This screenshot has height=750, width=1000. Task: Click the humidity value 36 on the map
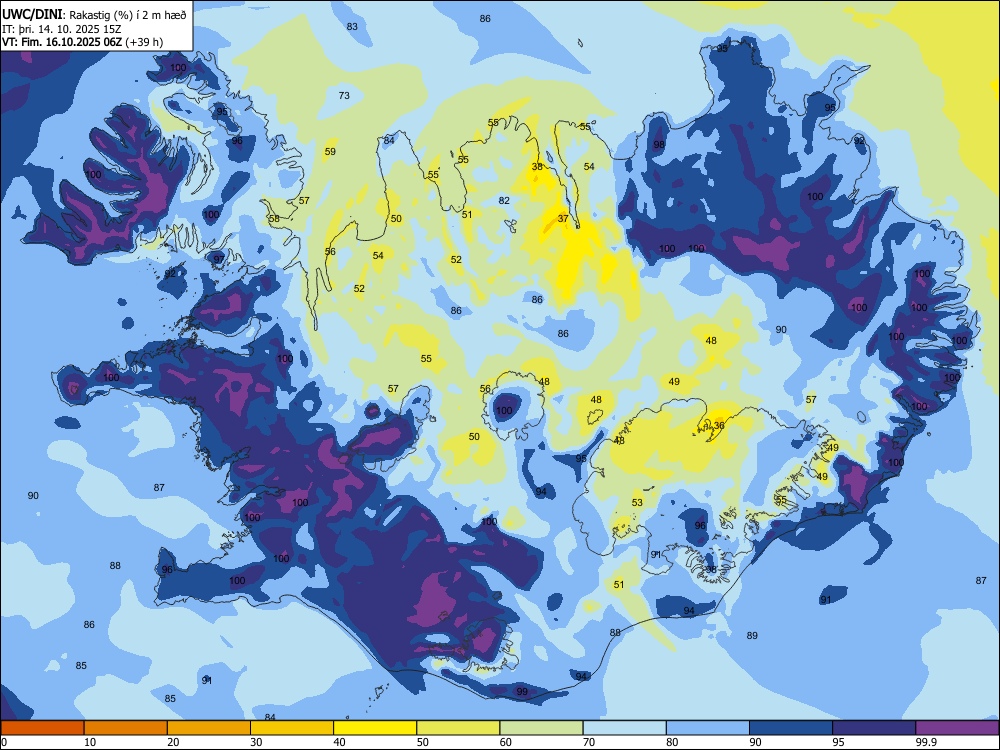click(719, 425)
